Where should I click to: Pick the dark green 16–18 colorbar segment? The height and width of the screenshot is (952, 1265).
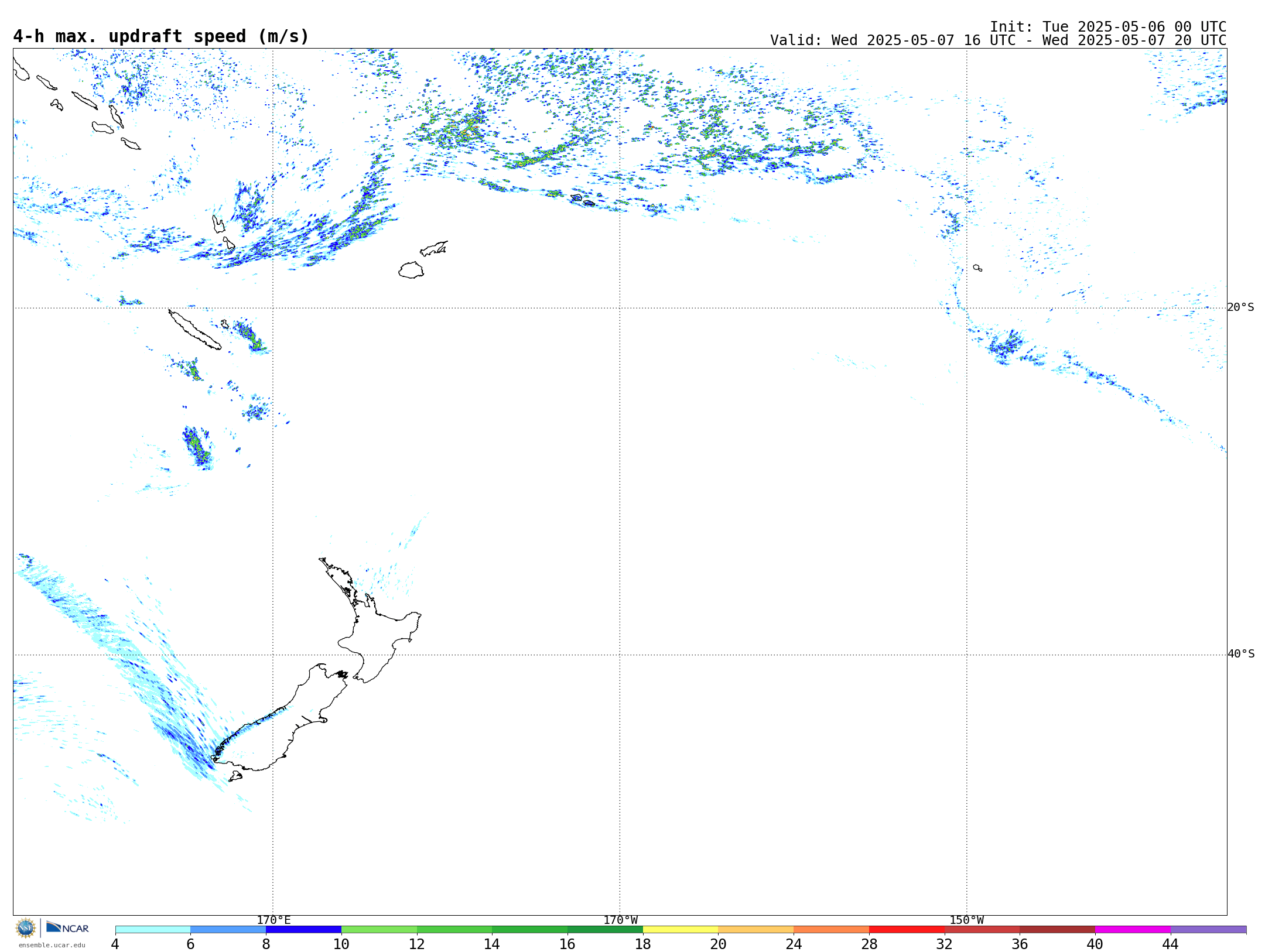(605, 930)
